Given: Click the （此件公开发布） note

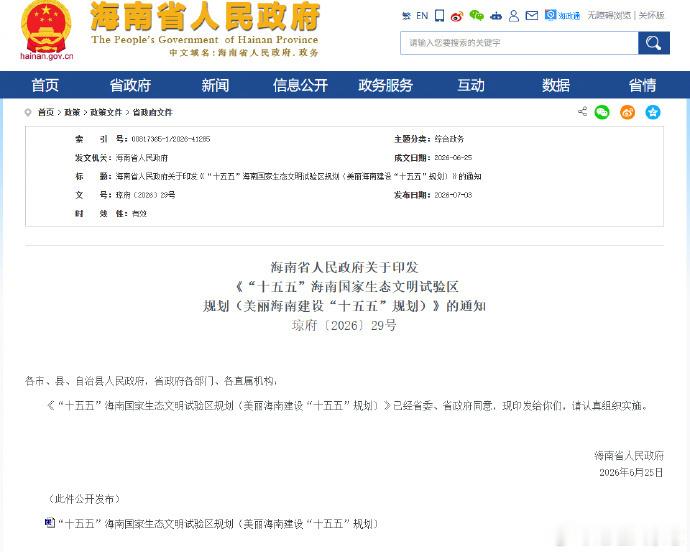Looking at the screenshot, I should coord(84,499).
